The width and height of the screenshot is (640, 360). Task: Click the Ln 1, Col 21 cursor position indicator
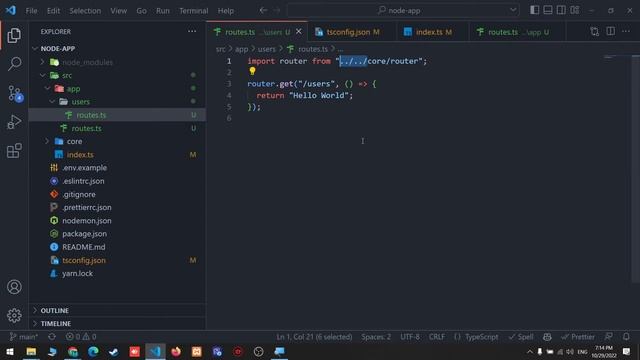(x=314, y=337)
